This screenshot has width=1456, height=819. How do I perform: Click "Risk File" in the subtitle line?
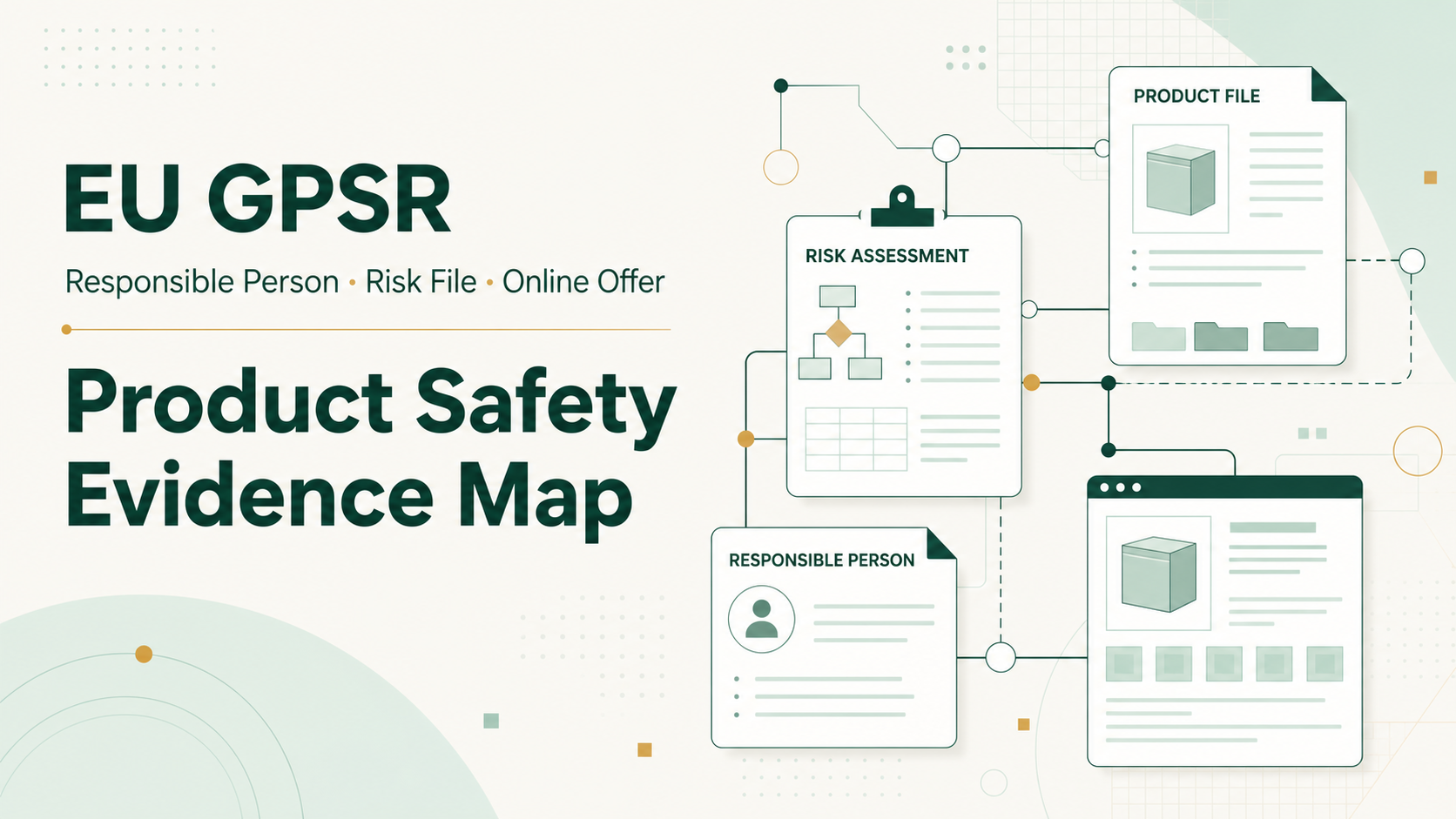tap(421, 282)
